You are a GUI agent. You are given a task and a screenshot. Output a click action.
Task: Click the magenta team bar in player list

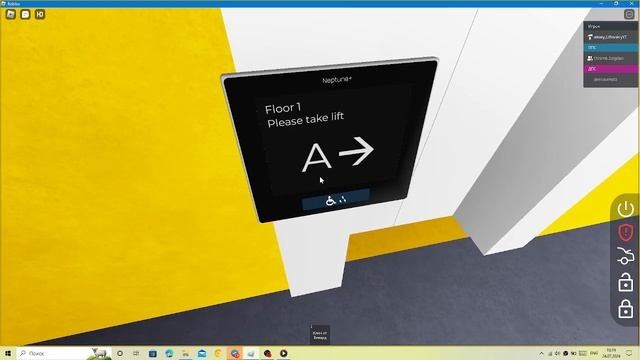click(x=611, y=69)
